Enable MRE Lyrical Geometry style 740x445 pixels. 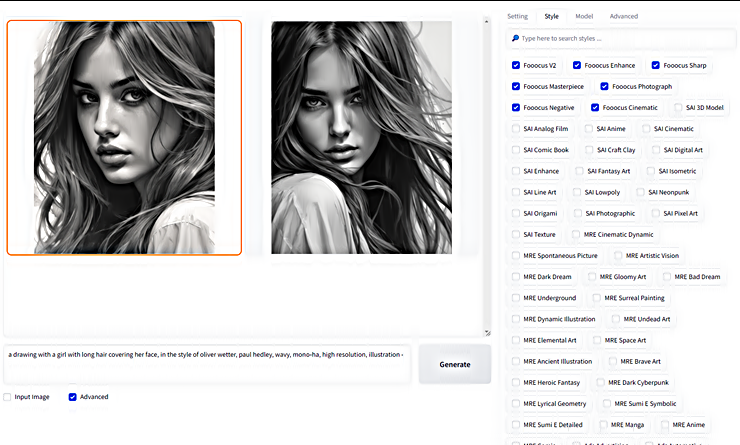pos(516,403)
